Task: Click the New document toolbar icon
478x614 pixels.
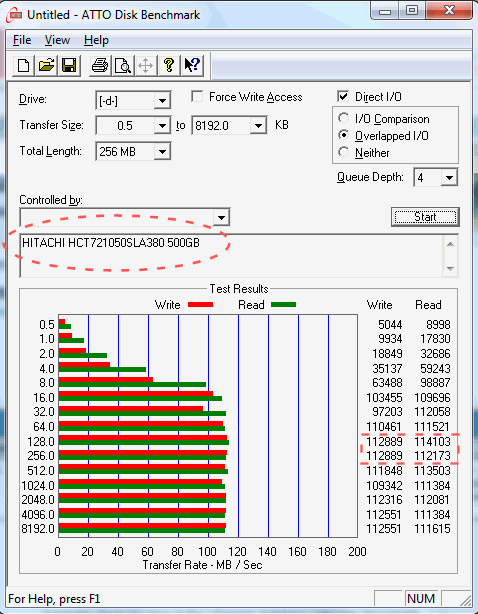Action: click(23, 65)
